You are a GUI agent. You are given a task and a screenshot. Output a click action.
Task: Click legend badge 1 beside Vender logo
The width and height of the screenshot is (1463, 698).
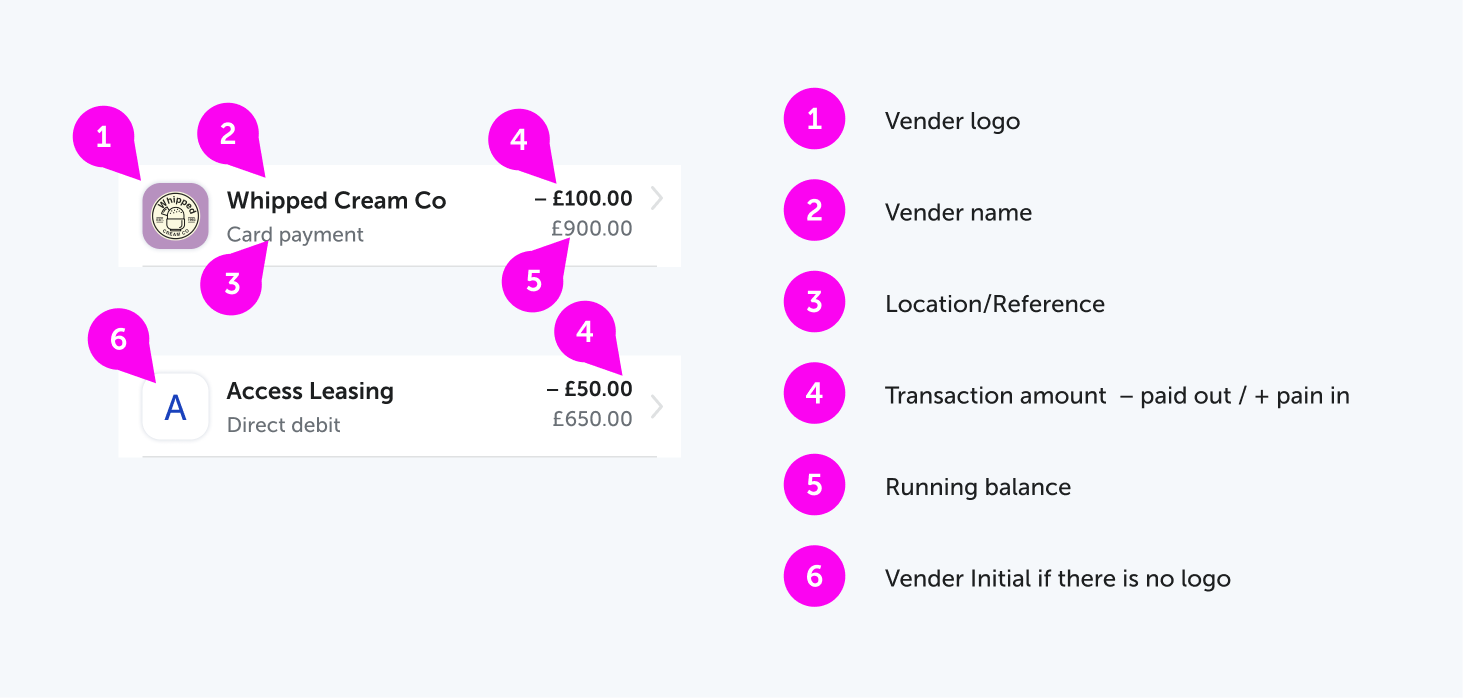(x=814, y=119)
